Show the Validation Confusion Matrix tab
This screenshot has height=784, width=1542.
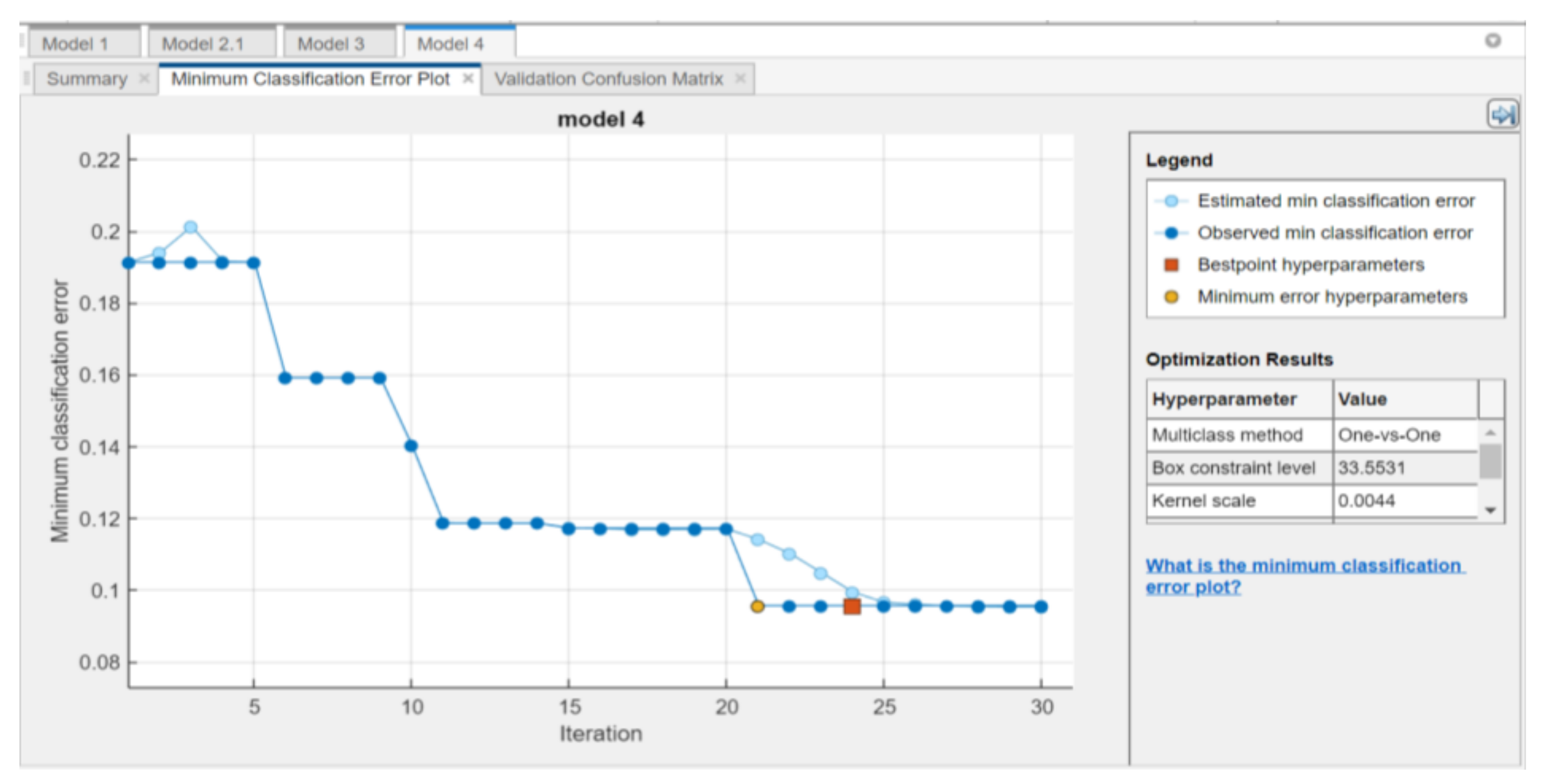[x=608, y=79]
